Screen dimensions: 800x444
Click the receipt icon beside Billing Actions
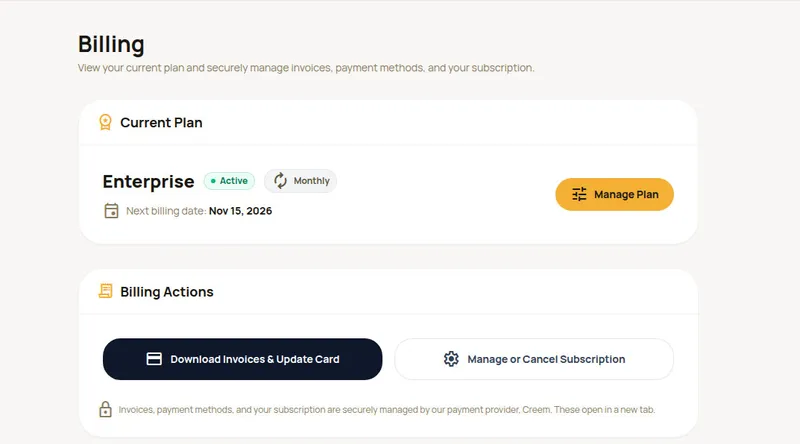coord(106,291)
